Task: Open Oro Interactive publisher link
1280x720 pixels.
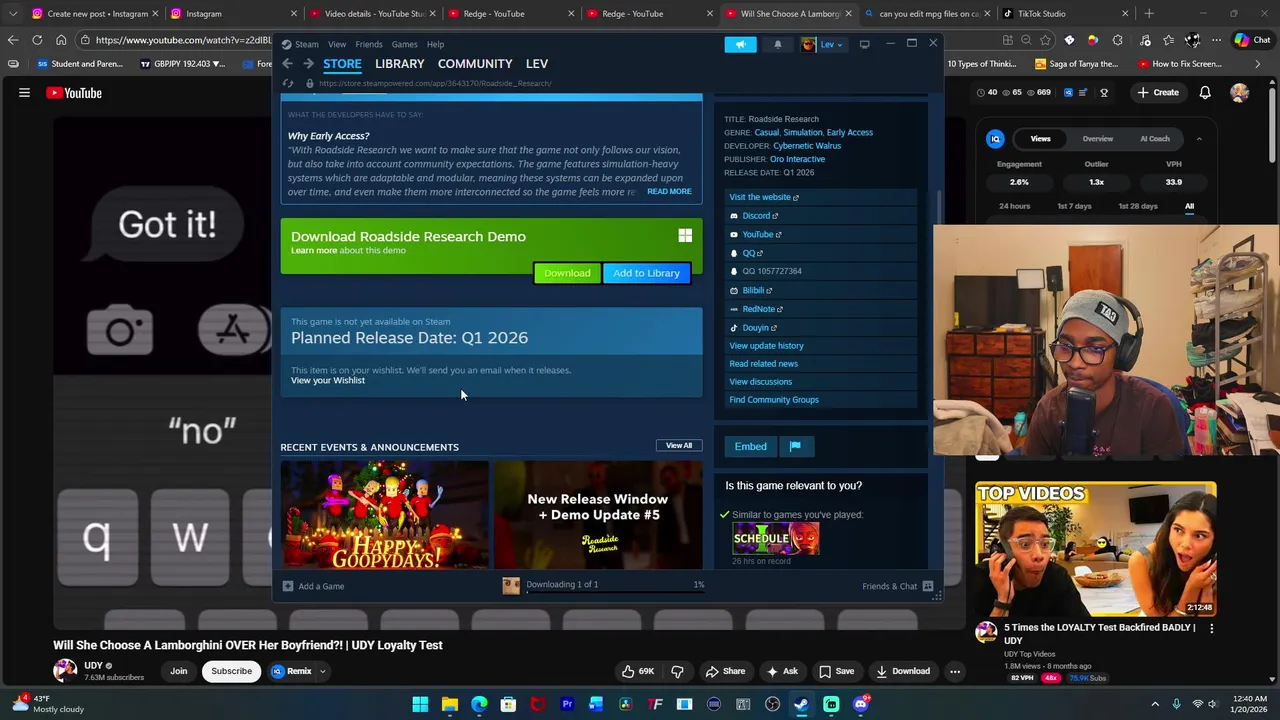Action: click(x=797, y=159)
